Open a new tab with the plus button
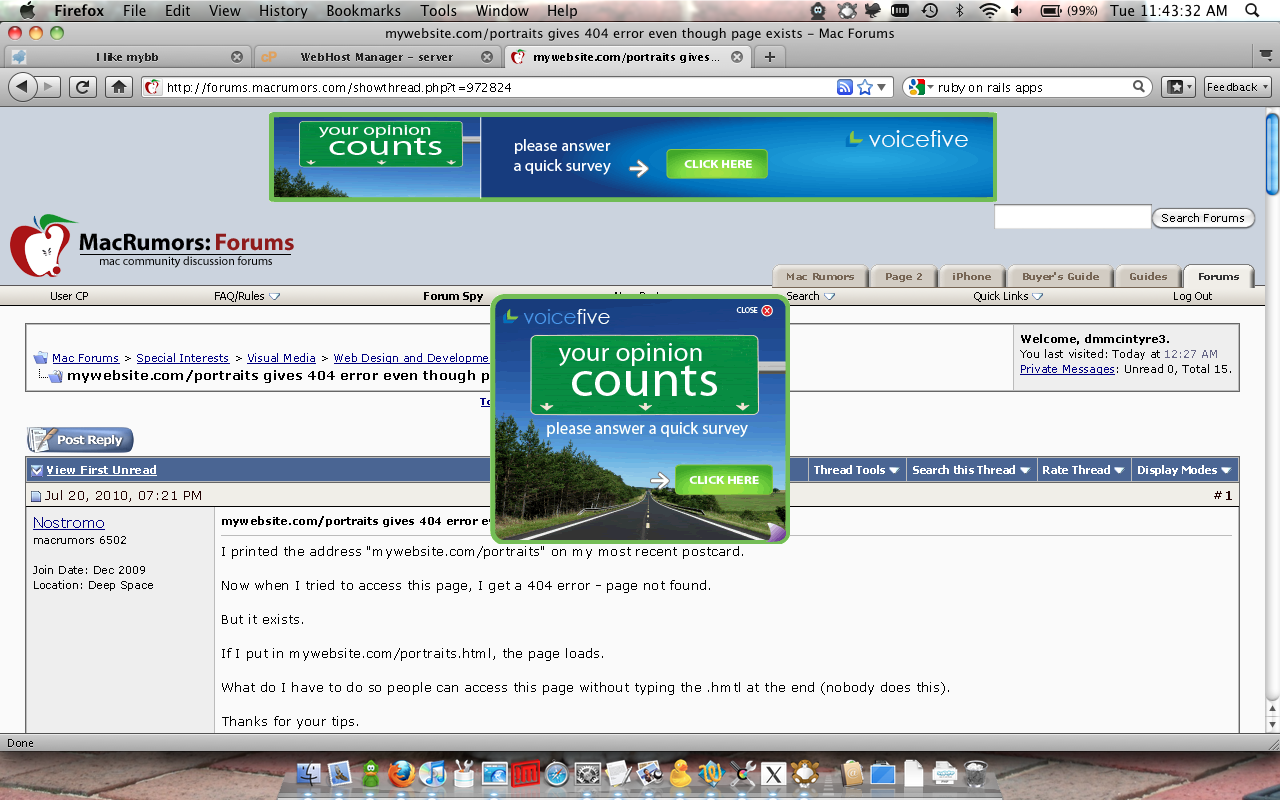This screenshot has width=1280, height=800. coord(769,57)
